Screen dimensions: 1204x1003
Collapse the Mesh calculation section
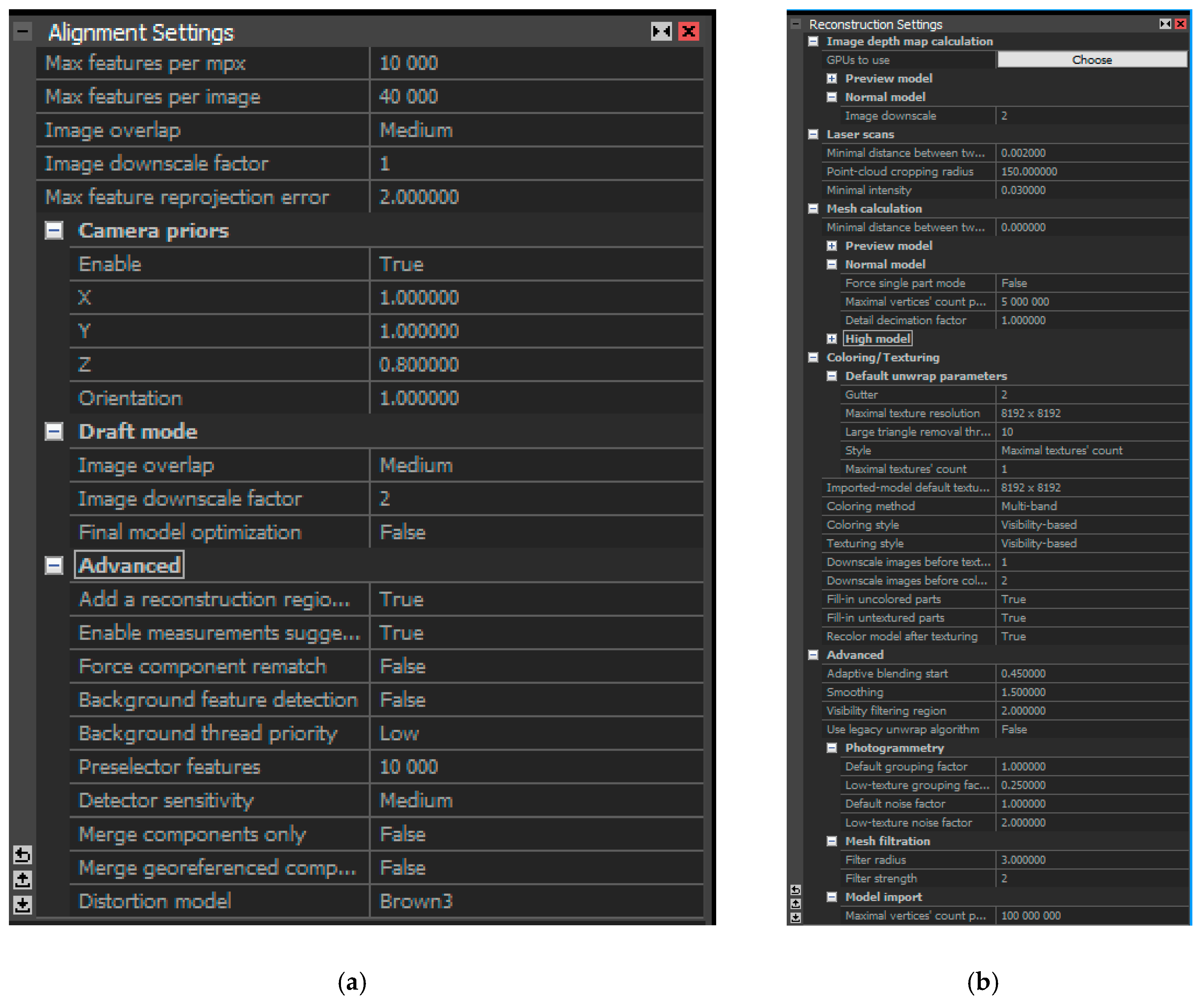(813, 209)
